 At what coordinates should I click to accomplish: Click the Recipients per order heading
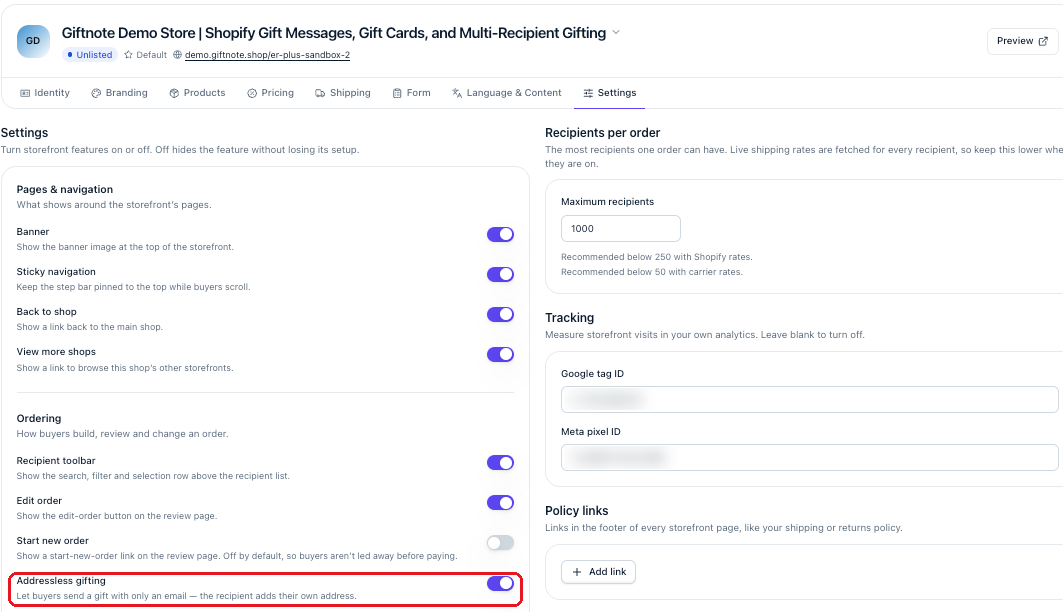click(602, 133)
